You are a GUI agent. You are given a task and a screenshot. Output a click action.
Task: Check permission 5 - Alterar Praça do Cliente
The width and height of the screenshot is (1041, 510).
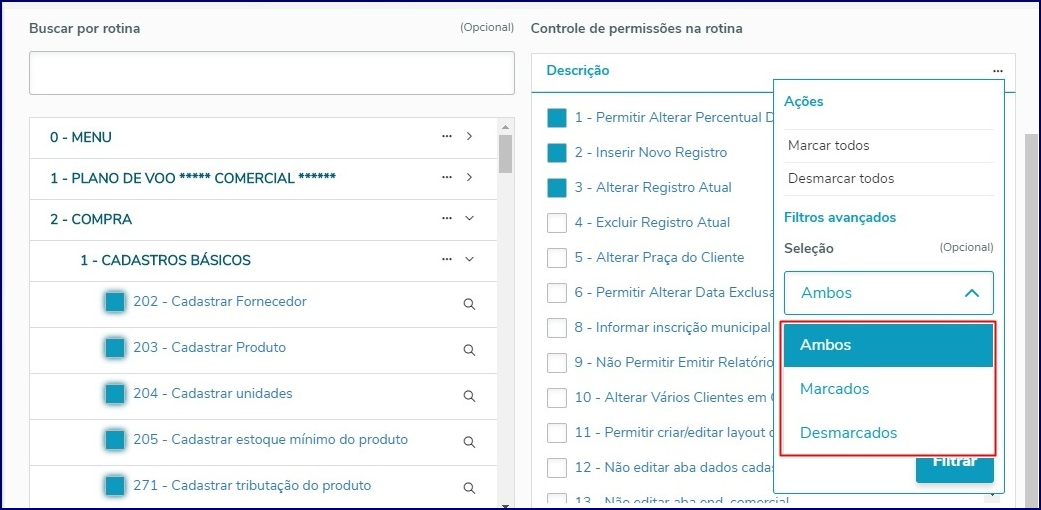(556, 258)
